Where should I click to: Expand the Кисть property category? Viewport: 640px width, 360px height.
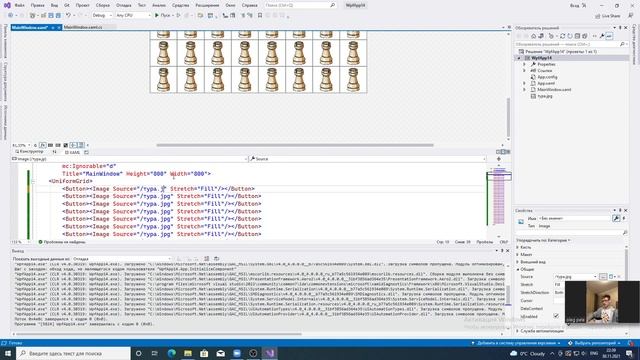point(518,247)
